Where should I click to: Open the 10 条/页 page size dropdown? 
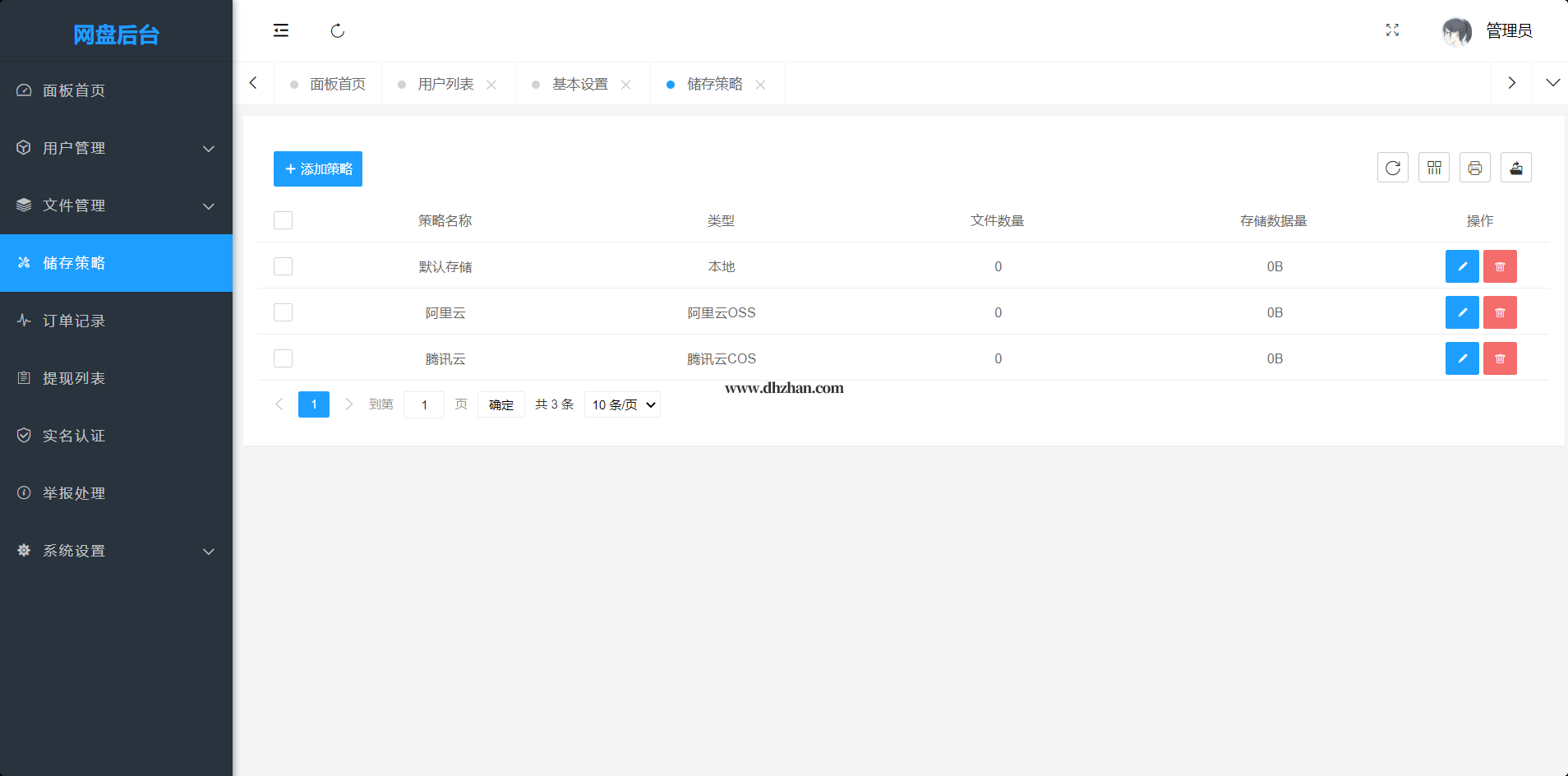pos(622,404)
